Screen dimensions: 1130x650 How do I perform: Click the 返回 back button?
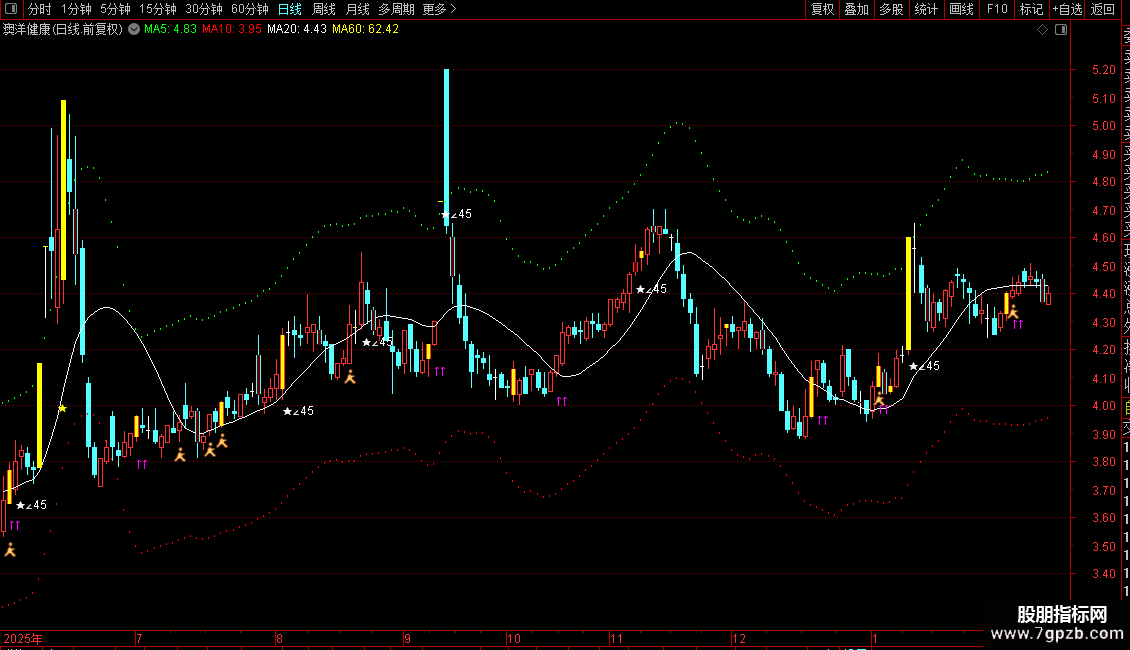[1103, 9]
